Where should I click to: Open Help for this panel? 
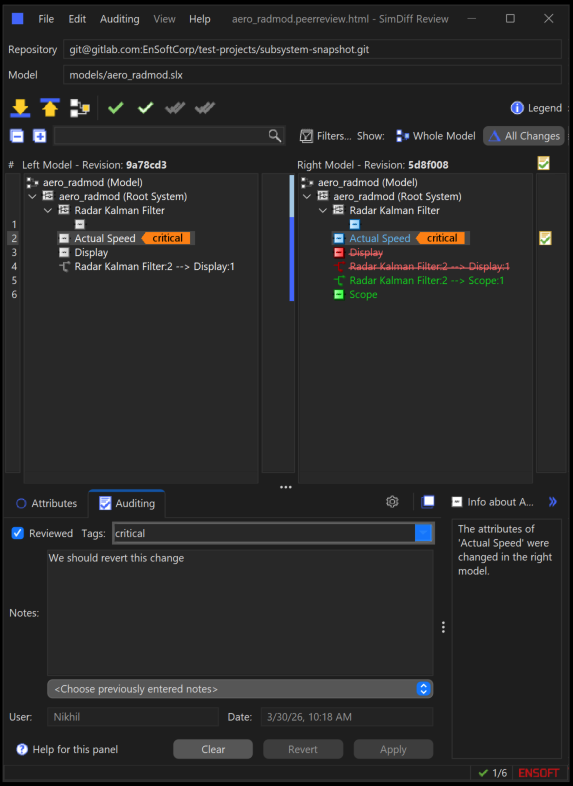click(68, 749)
